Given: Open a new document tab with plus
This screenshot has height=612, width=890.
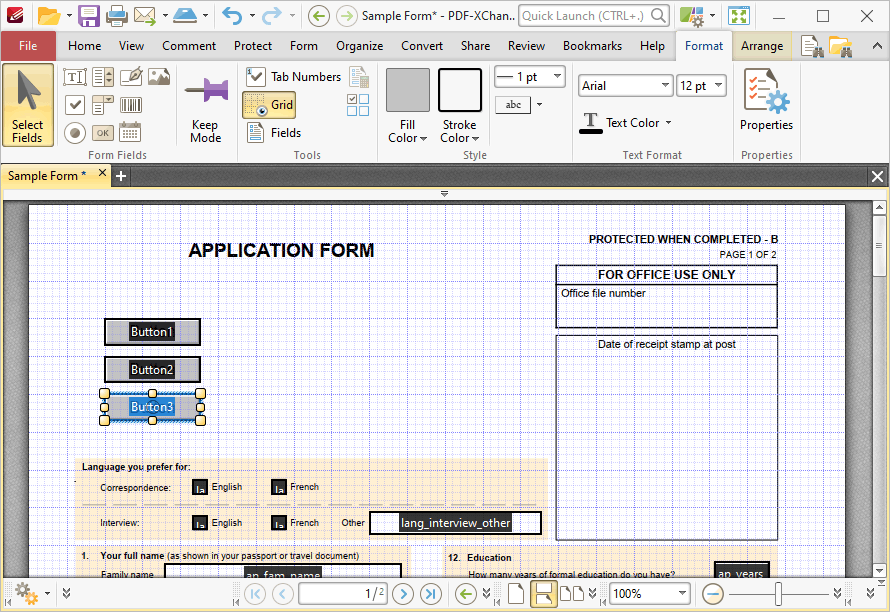Looking at the screenshot, I should [121, 177].
